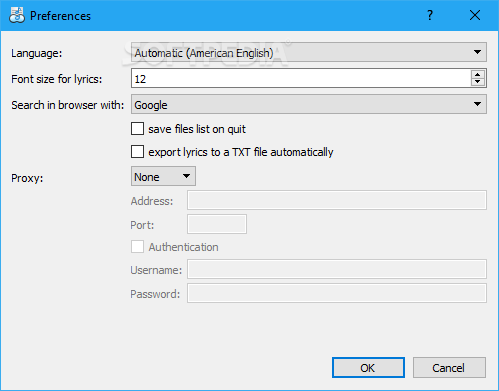Toggle the Authentication checkbox
499x391 pixels.
(137, 247)
